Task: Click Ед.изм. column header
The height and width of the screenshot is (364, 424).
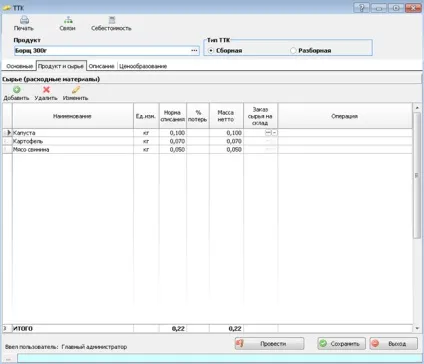Action: (x=146, y=116)
